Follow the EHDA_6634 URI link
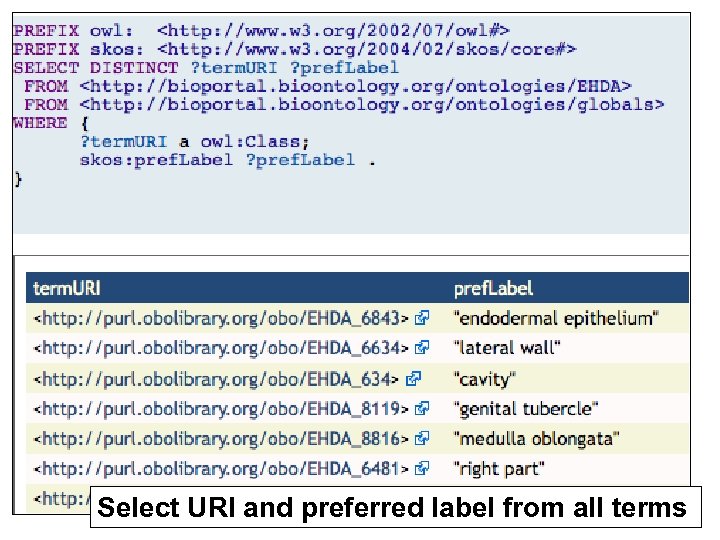The height and width of the screenshot is (540, 720). [x=222, y=349]
